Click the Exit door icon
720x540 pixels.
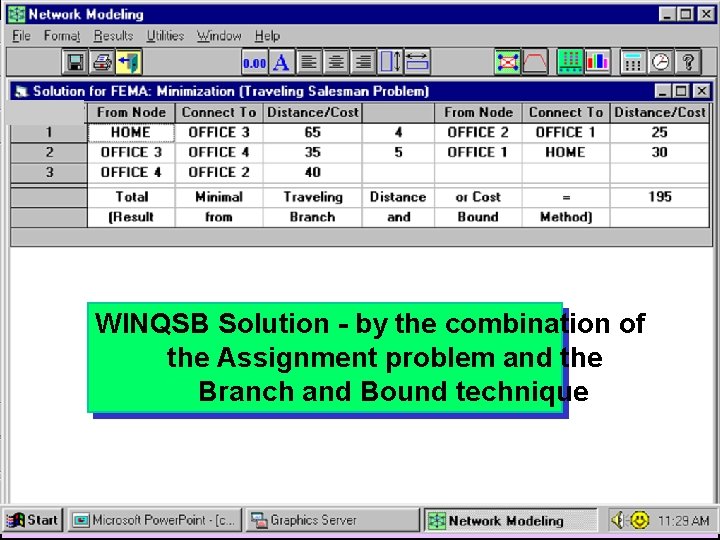[x=129, y=62]
